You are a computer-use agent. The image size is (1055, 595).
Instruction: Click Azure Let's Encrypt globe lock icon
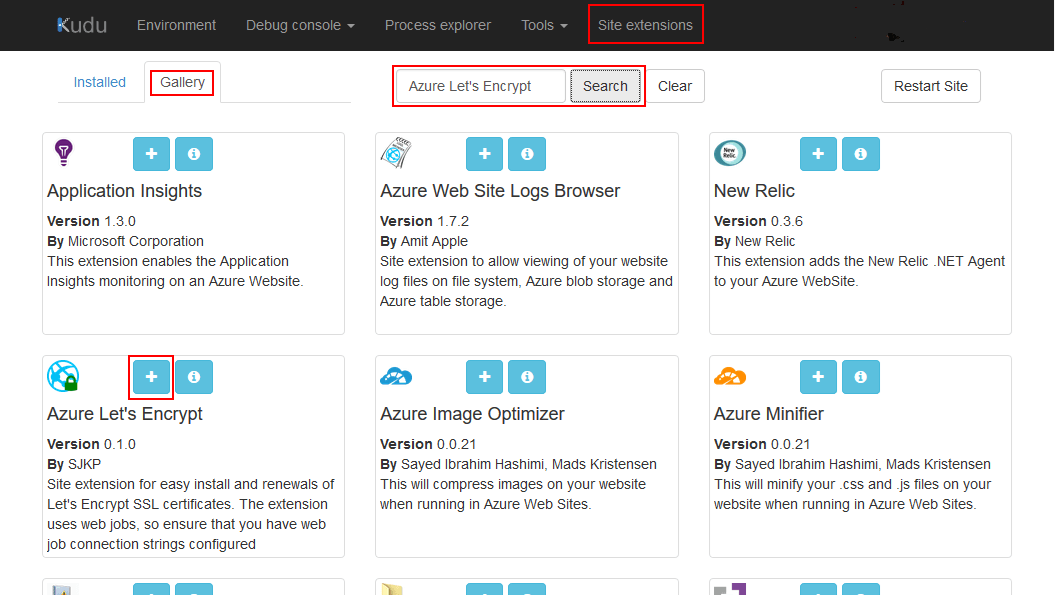[63, 376]
